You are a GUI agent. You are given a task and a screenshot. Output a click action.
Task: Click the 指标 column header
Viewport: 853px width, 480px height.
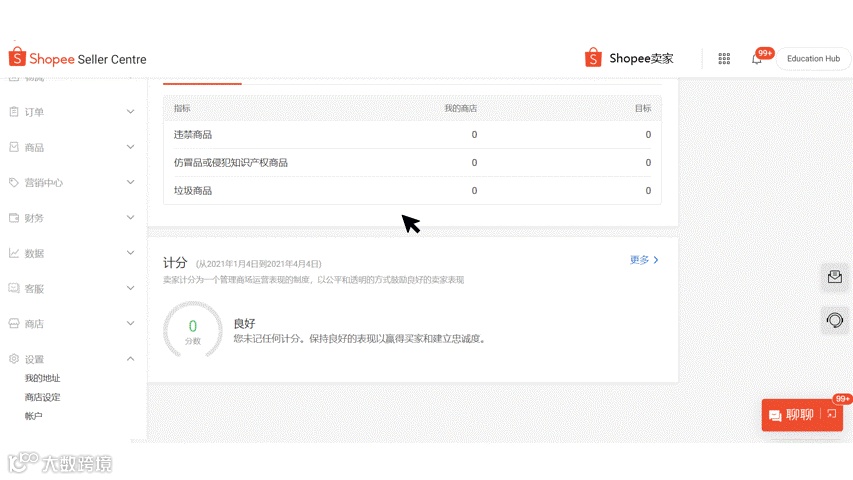pyautogui.click(x=182, y=108)
